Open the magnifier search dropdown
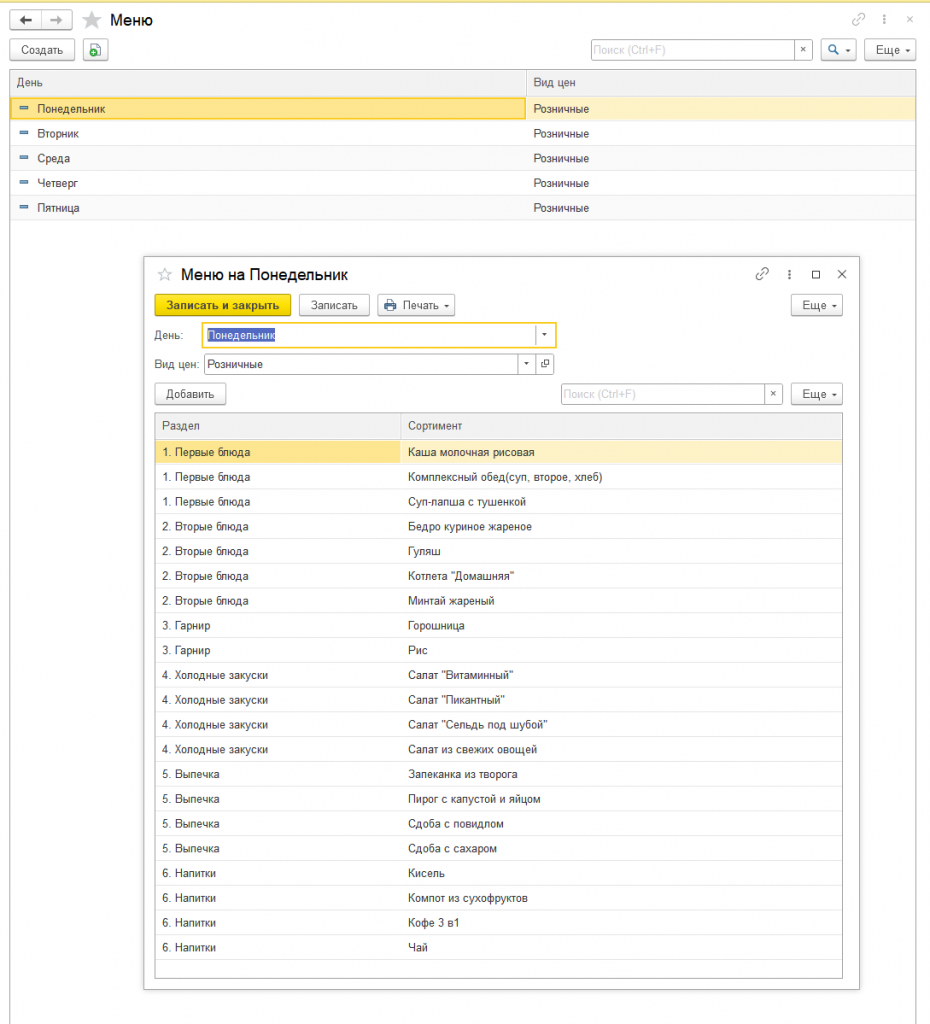930x1024 pixels. [x=839, y=50]
